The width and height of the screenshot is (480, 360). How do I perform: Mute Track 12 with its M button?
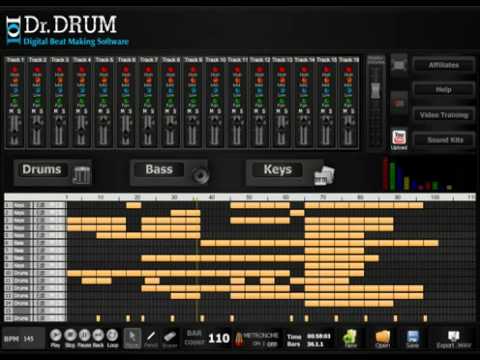click(x=256, y=111)
